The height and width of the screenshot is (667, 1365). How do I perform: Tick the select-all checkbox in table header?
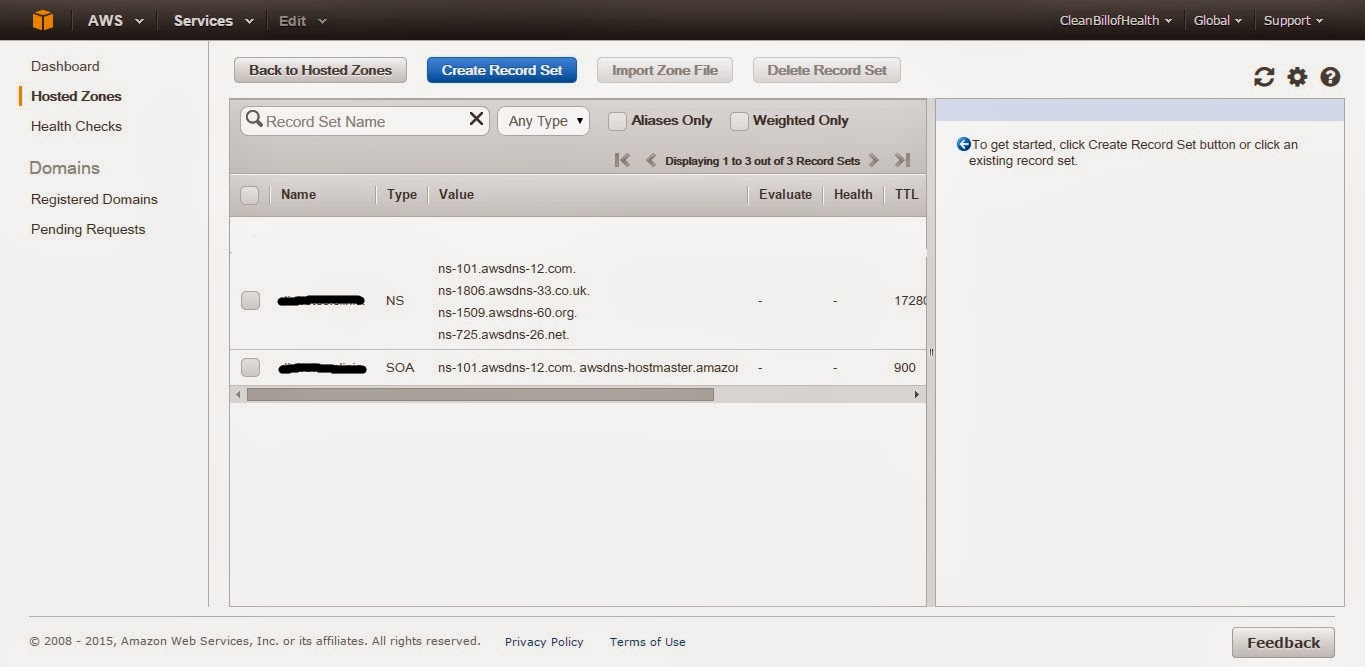[x=250, y=195]
